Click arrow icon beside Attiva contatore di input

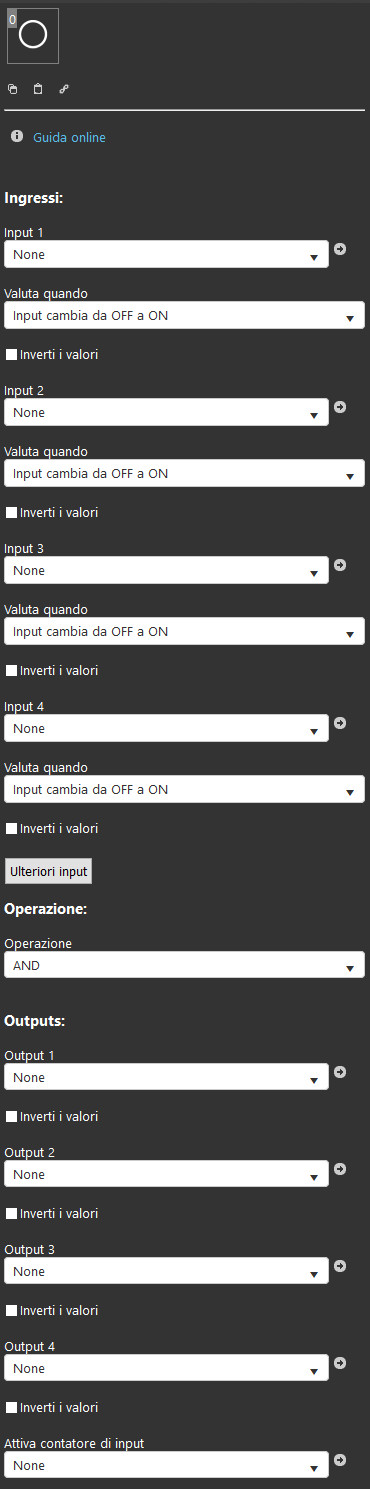point(340,1460)
